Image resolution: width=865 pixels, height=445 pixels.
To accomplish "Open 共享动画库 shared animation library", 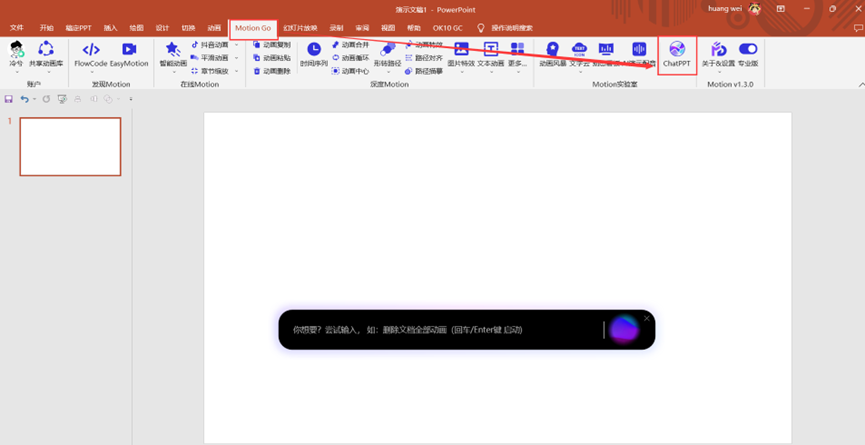I will pos(46,53).
